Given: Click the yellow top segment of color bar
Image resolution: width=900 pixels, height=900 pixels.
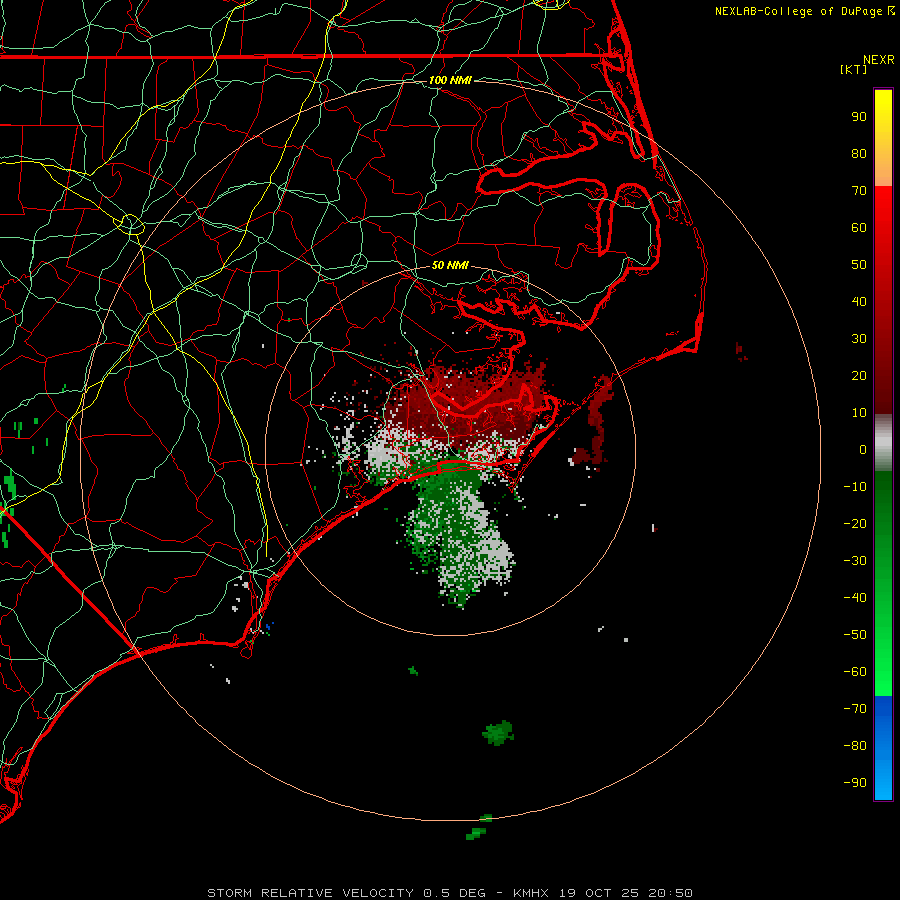Looking at the screenshot, I should click(x=883, y=138).
